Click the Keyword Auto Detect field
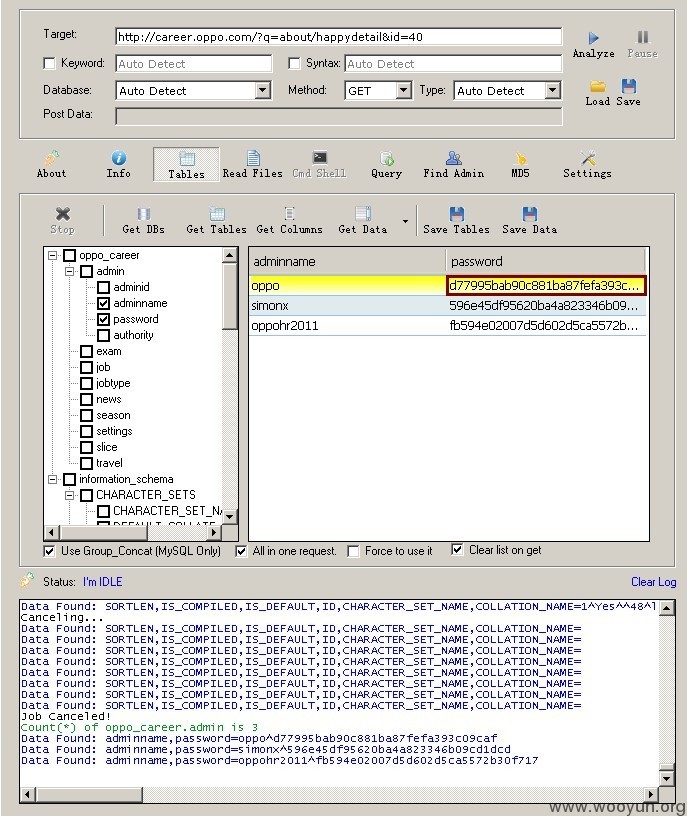Screen dimensions: 687x816 193,64
